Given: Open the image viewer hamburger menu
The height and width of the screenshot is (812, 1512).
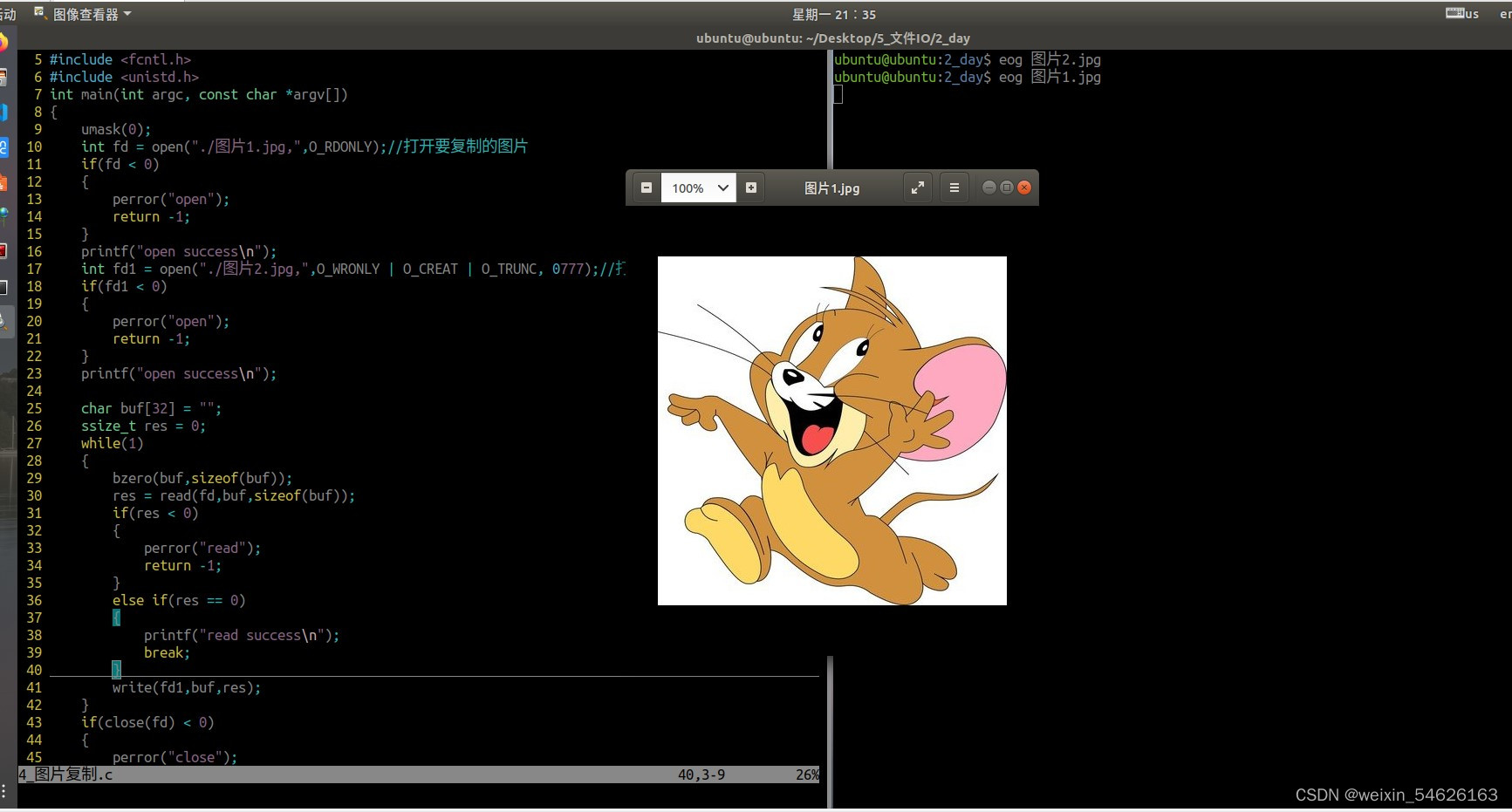Looking at the screenshot, I should (954, 188).
